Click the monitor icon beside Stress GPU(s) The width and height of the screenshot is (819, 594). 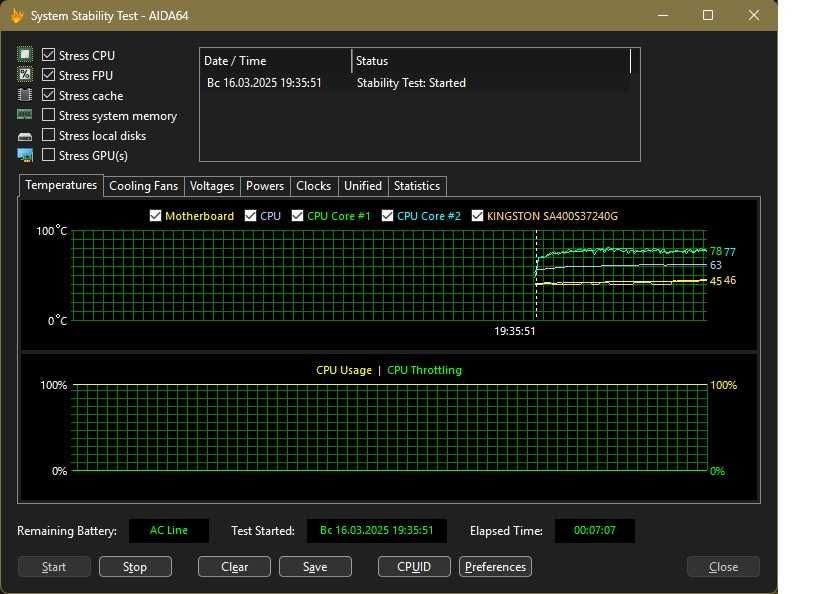(25, 155)
